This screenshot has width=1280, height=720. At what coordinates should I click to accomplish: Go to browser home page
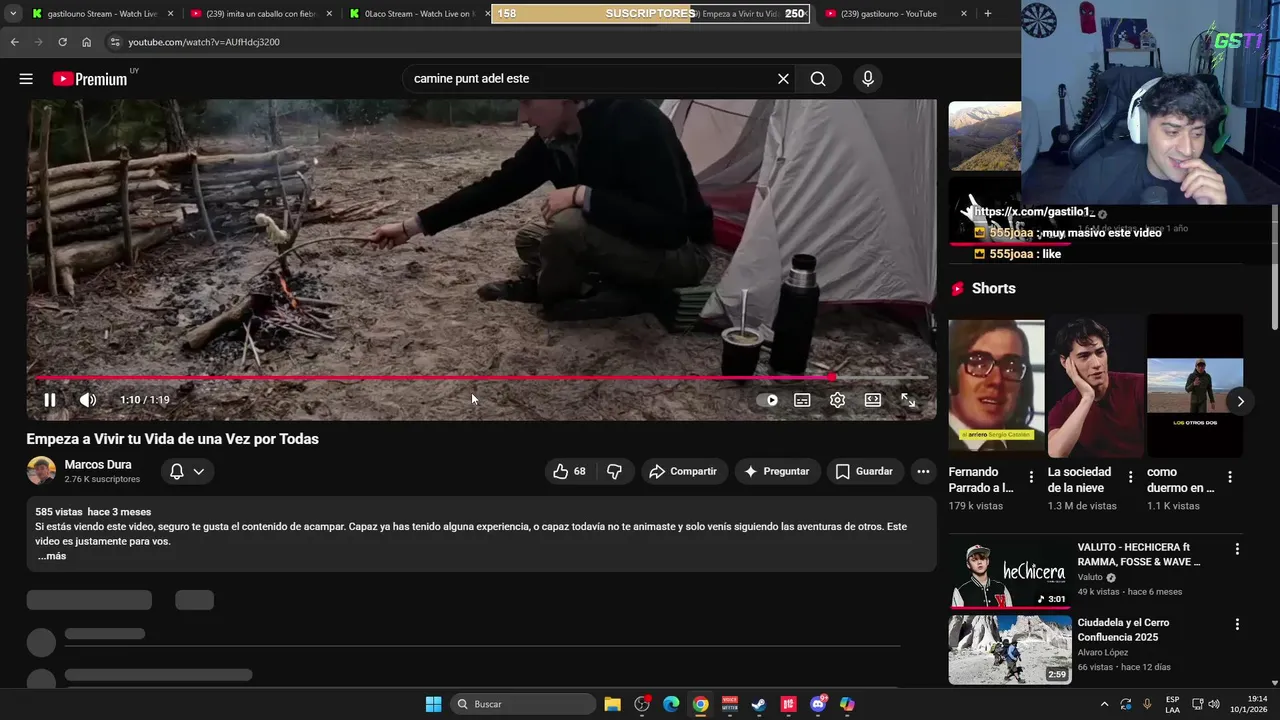86,42
